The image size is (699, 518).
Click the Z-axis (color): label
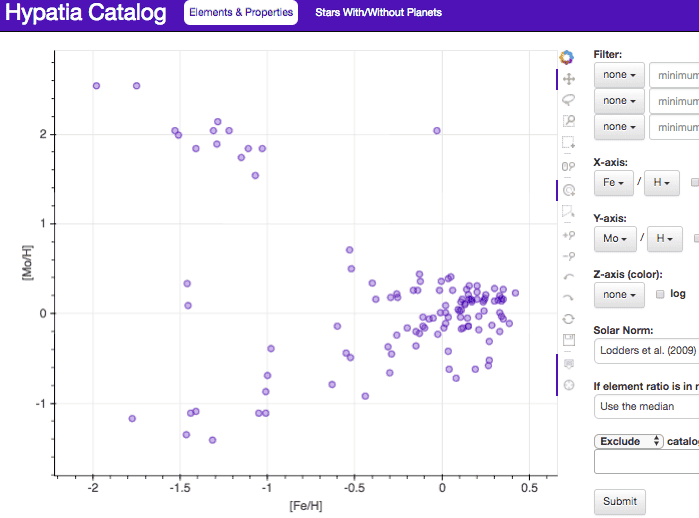pyautogui.click(x=628, y=275)
